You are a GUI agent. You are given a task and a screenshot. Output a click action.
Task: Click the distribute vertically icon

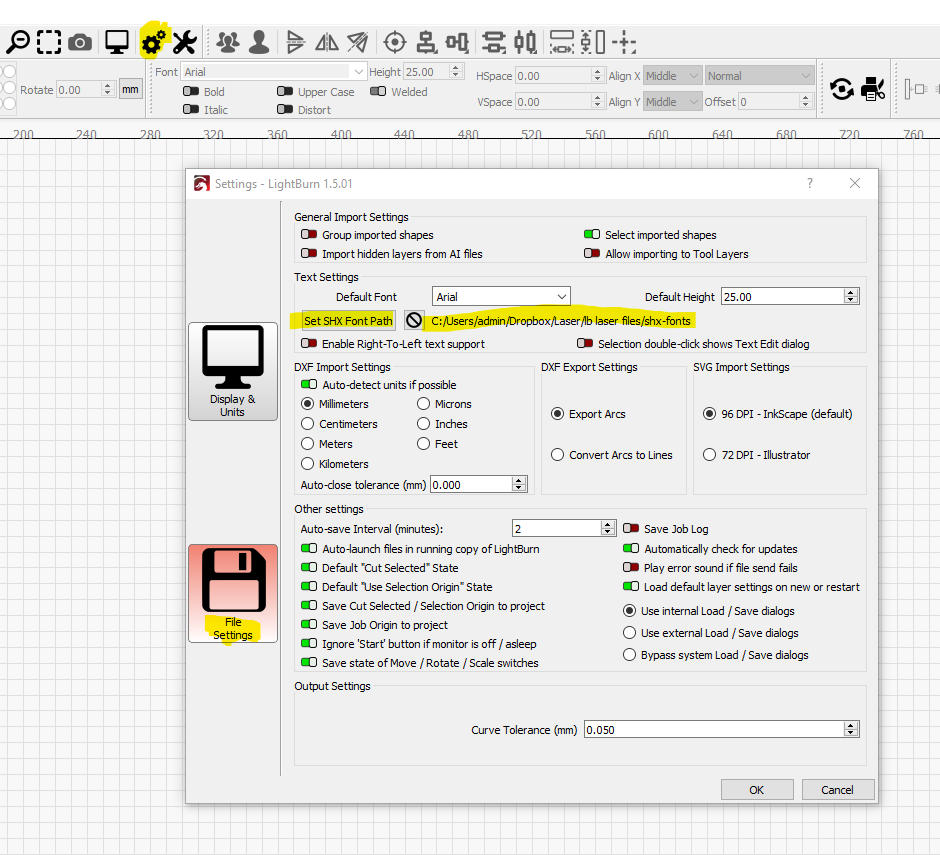pyautogui.click(x=494, y=42)
